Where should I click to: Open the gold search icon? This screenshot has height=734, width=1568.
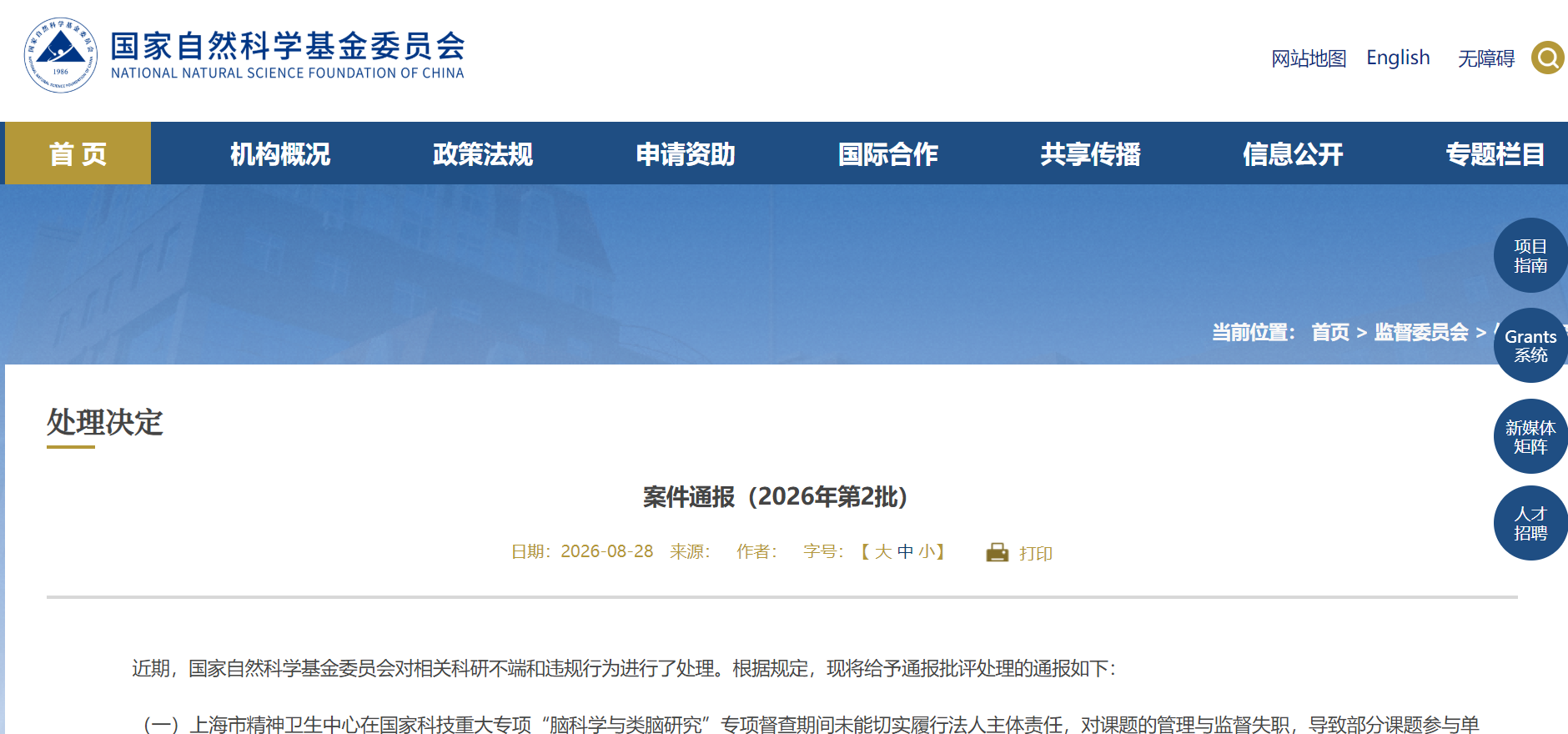pyautogui.click(x=1548, y=58)
